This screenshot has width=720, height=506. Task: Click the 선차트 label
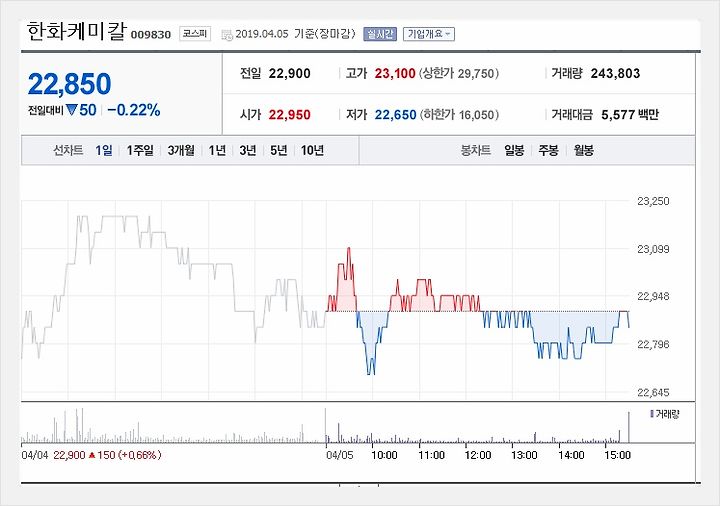point(68,150)
